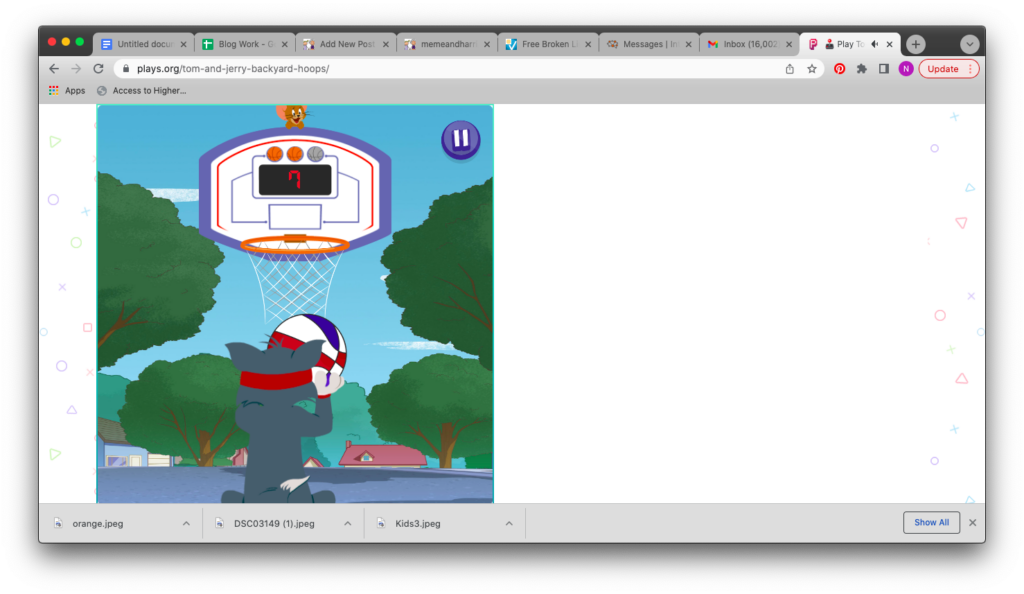Image resolution: width=1024 pixels, height=594 pixels.
Task: Open the Apps shortcut in bookmarks bar
Action: (67, 91)
